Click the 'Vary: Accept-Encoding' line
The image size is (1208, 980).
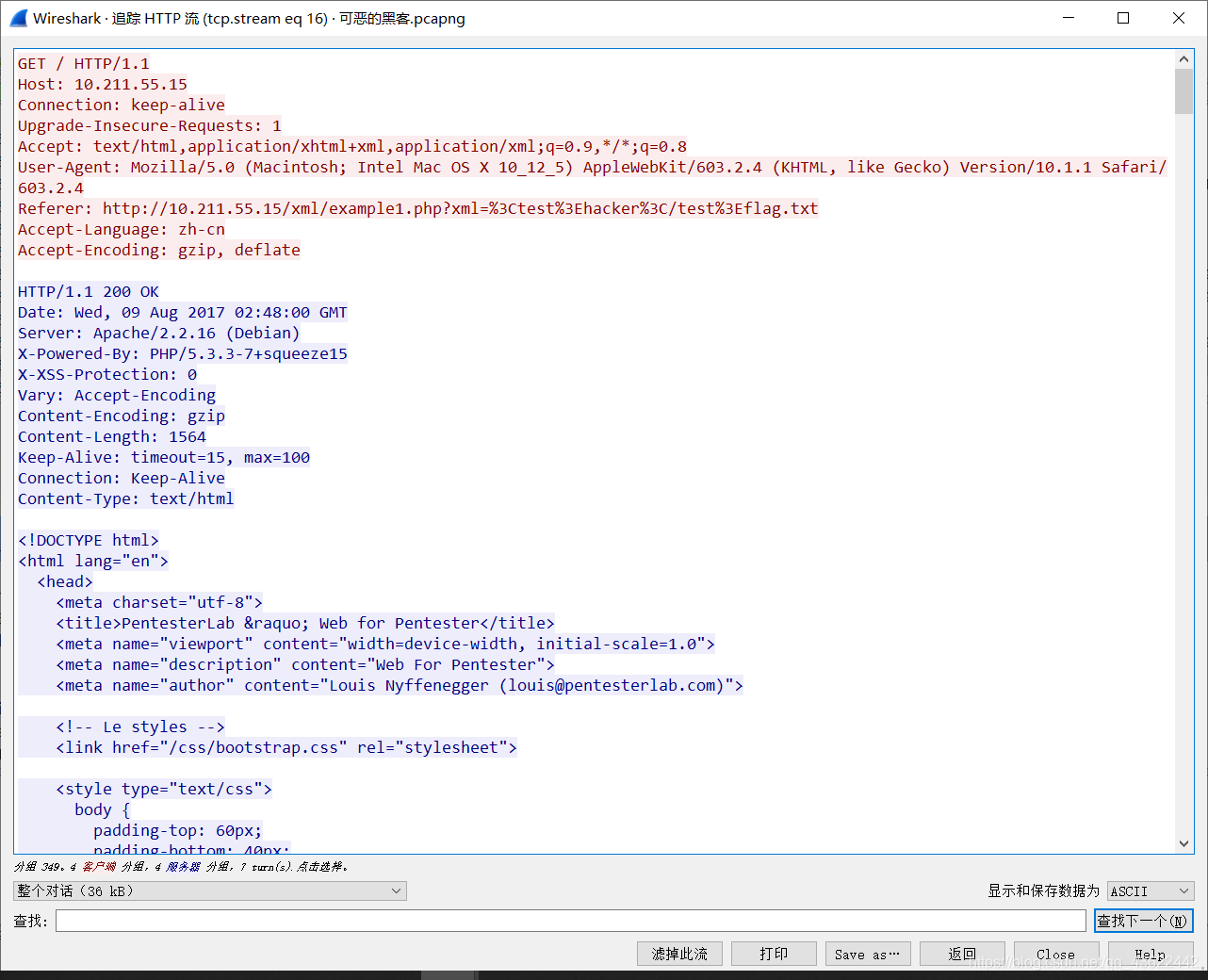pos(117,395)
